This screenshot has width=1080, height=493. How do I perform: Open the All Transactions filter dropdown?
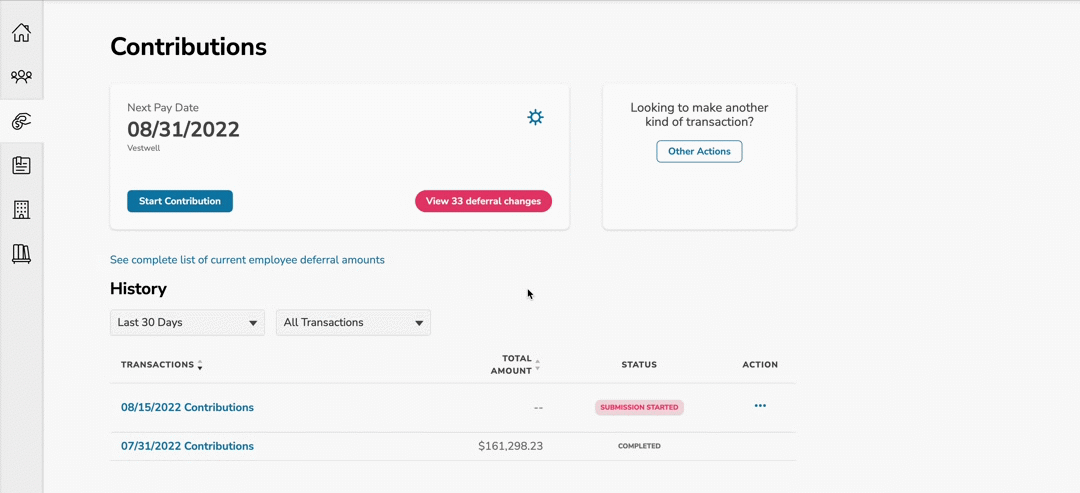tap(353, 323)
